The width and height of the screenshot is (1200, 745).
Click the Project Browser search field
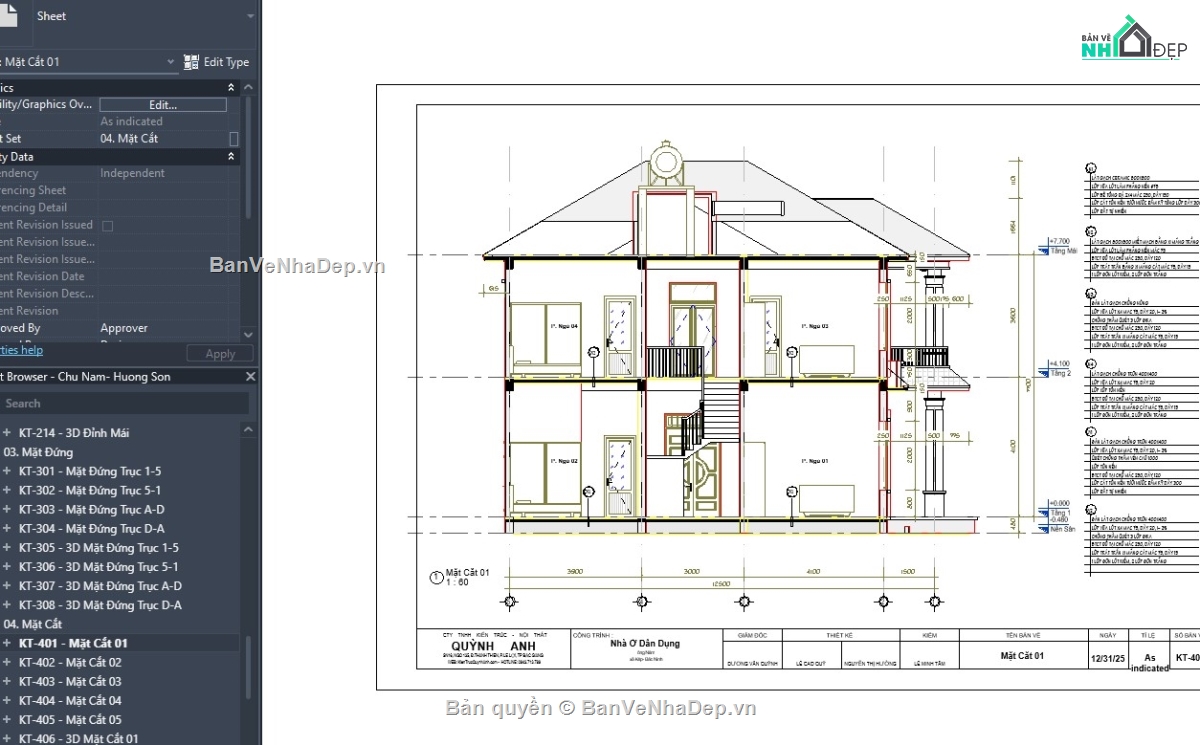click(x=124, y=403)
